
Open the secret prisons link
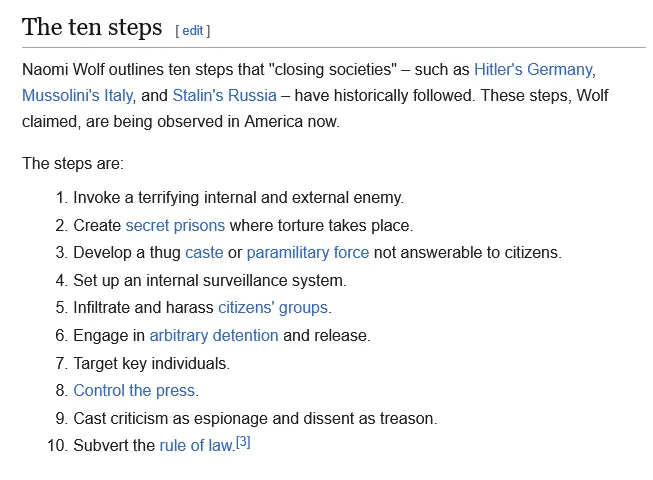click(x=175, y=225)
